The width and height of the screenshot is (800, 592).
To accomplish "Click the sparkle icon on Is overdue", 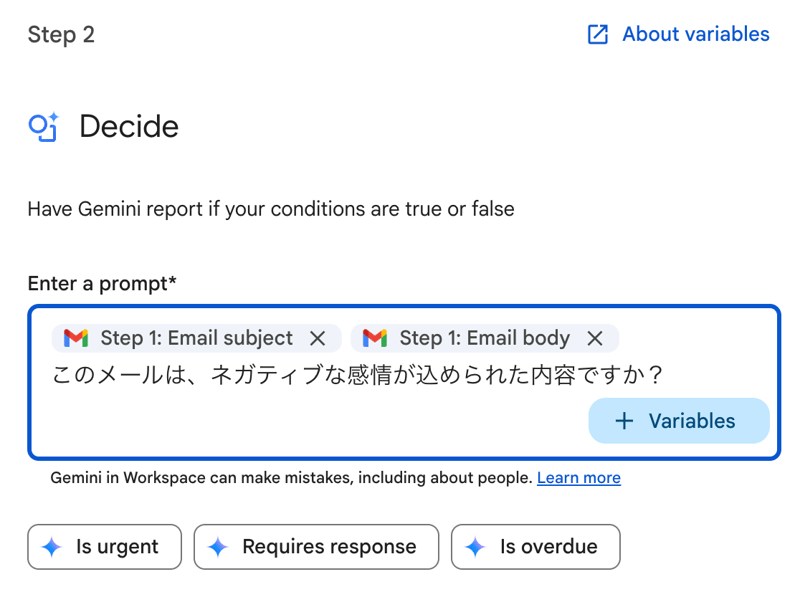I will (x=476, y=547).
